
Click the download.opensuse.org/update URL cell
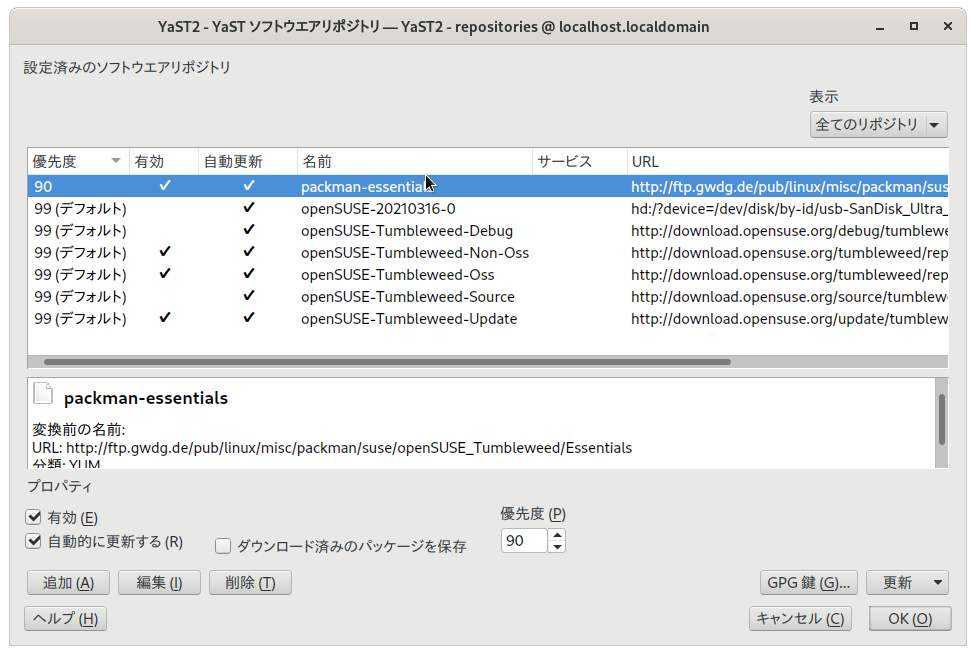tap(789, 318)
